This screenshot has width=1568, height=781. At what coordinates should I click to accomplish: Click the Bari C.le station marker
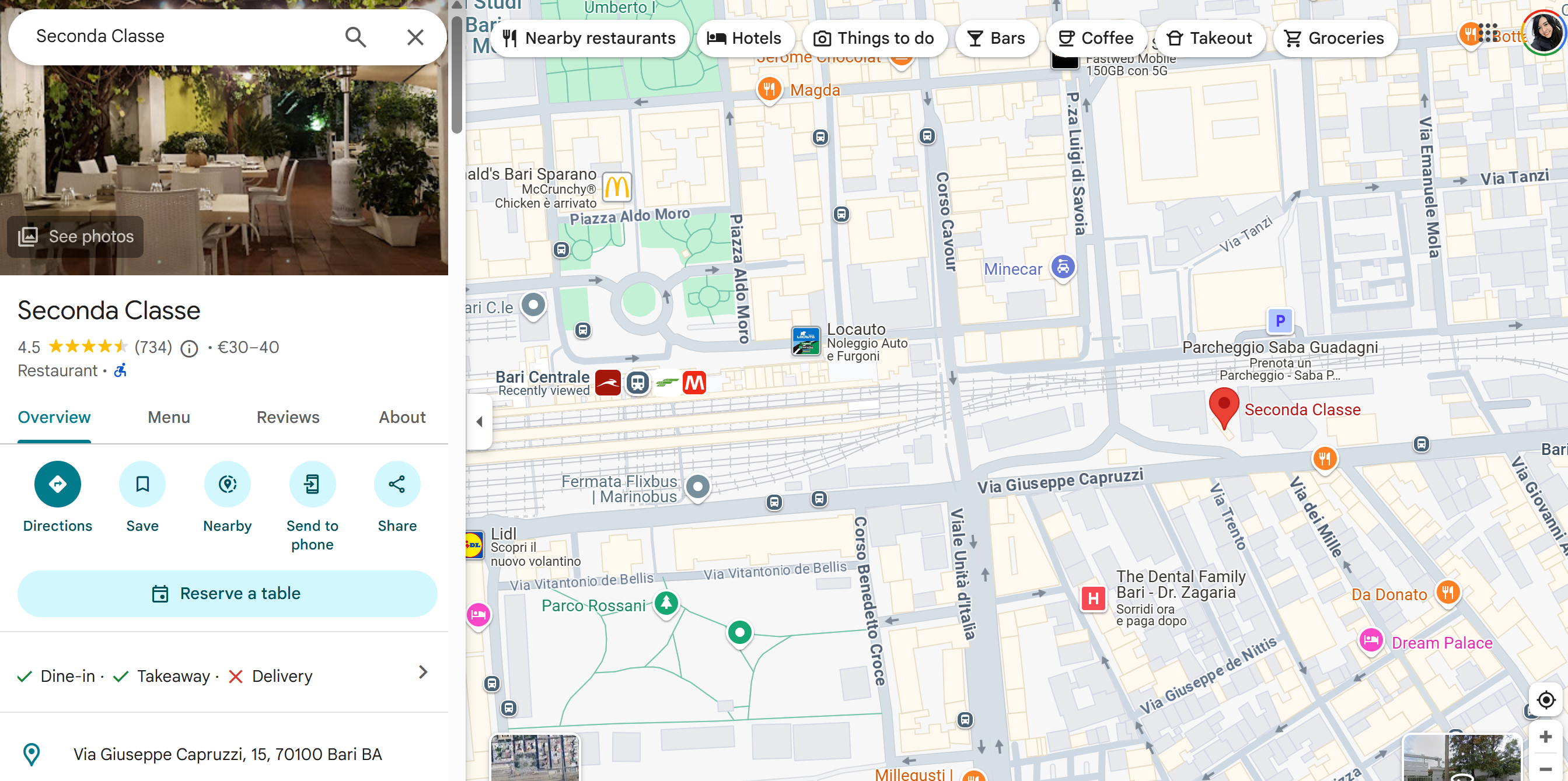[x=534, y=306]
